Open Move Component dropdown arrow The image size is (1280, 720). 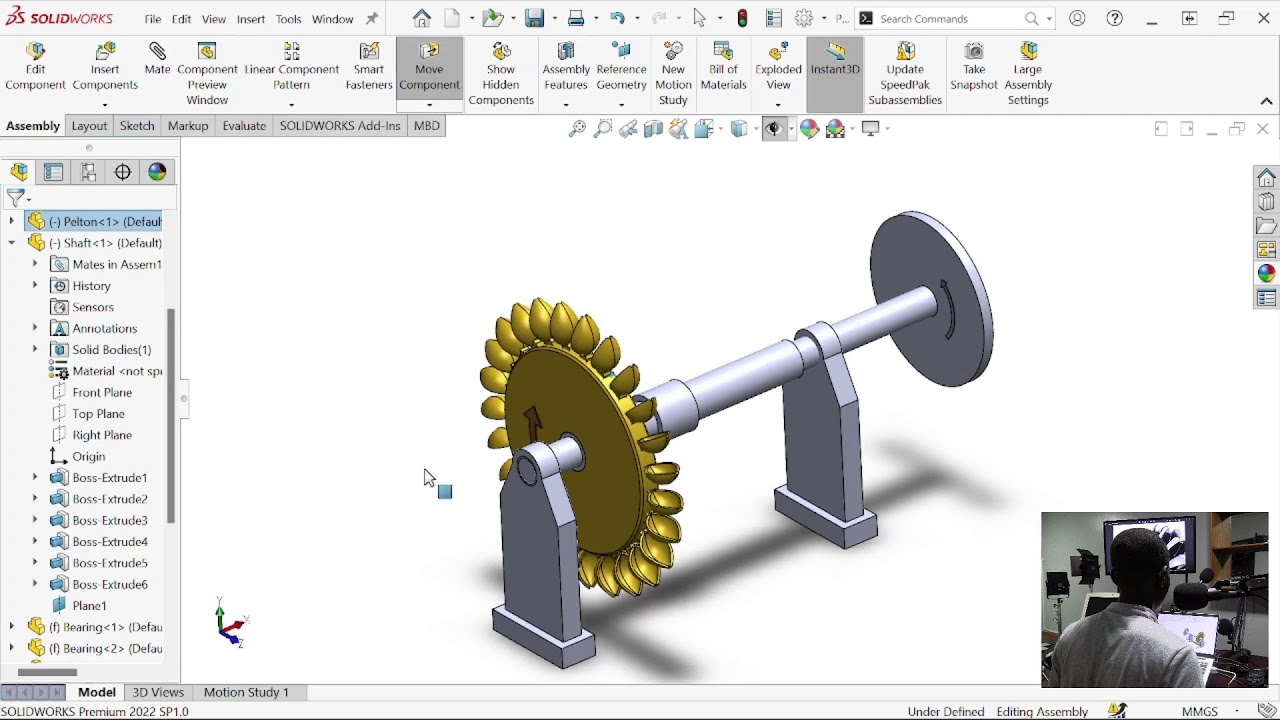(x=429, y=104)
